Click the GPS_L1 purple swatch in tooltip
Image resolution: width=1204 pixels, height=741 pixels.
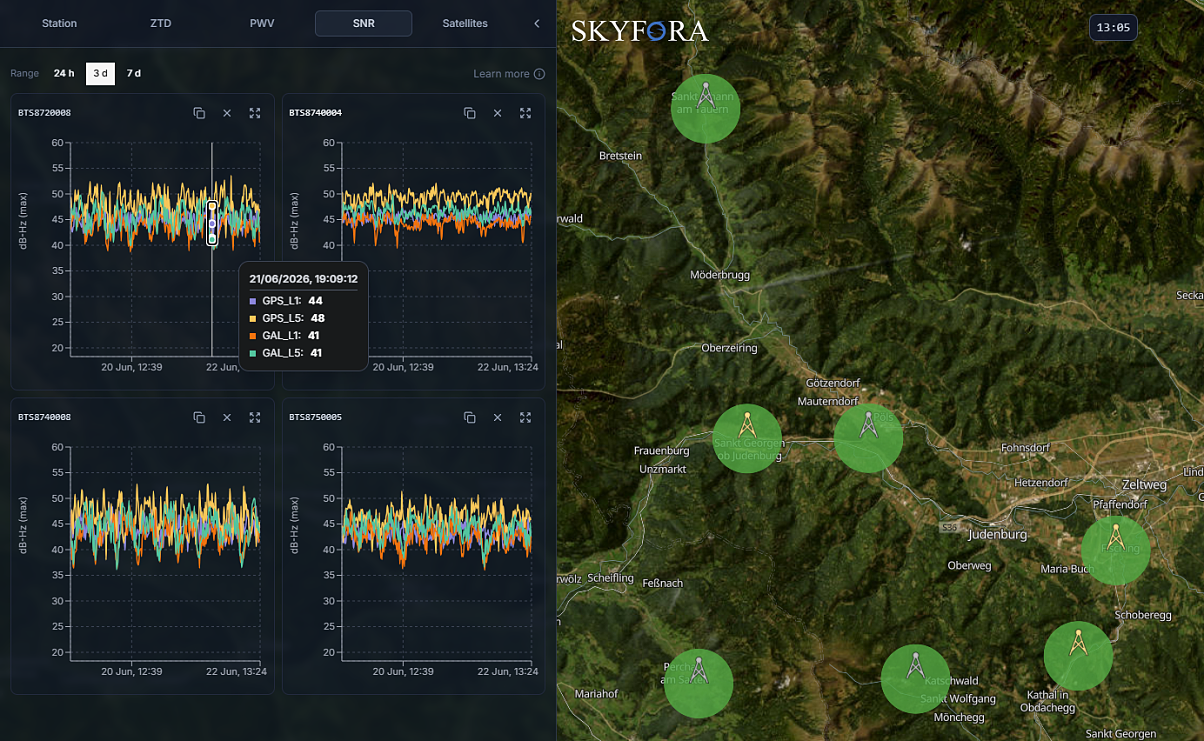coord(253,301)
